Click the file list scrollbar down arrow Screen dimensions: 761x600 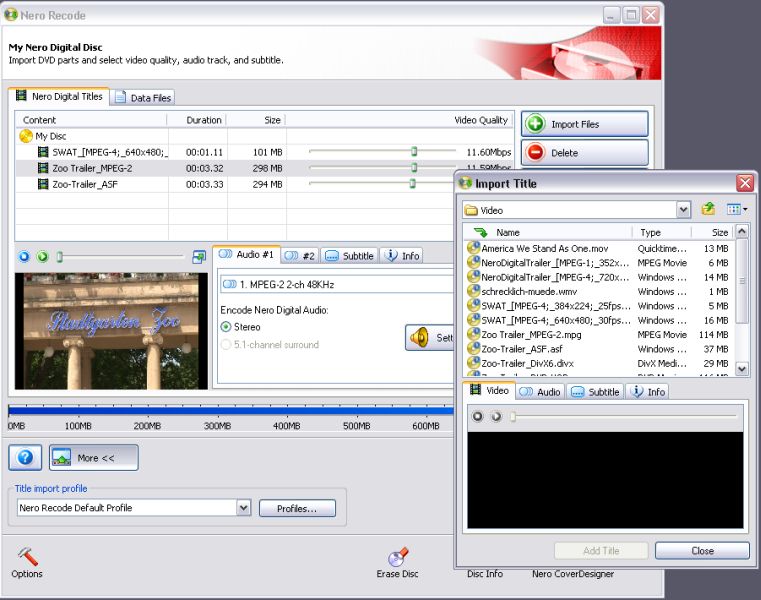tap(742, 369)
